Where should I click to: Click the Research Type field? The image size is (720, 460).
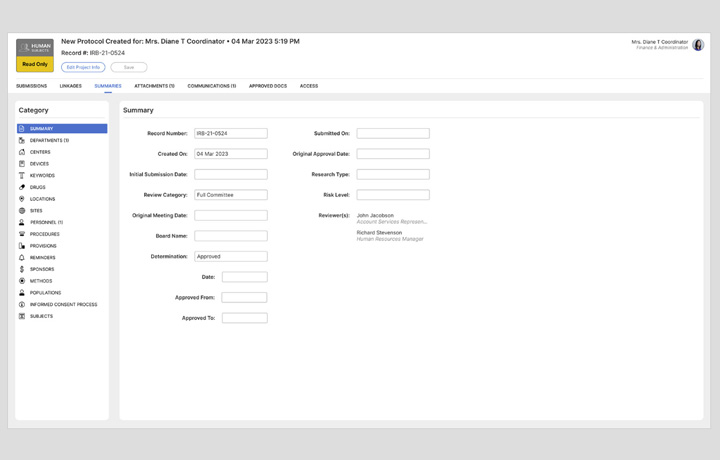(393, 174)
